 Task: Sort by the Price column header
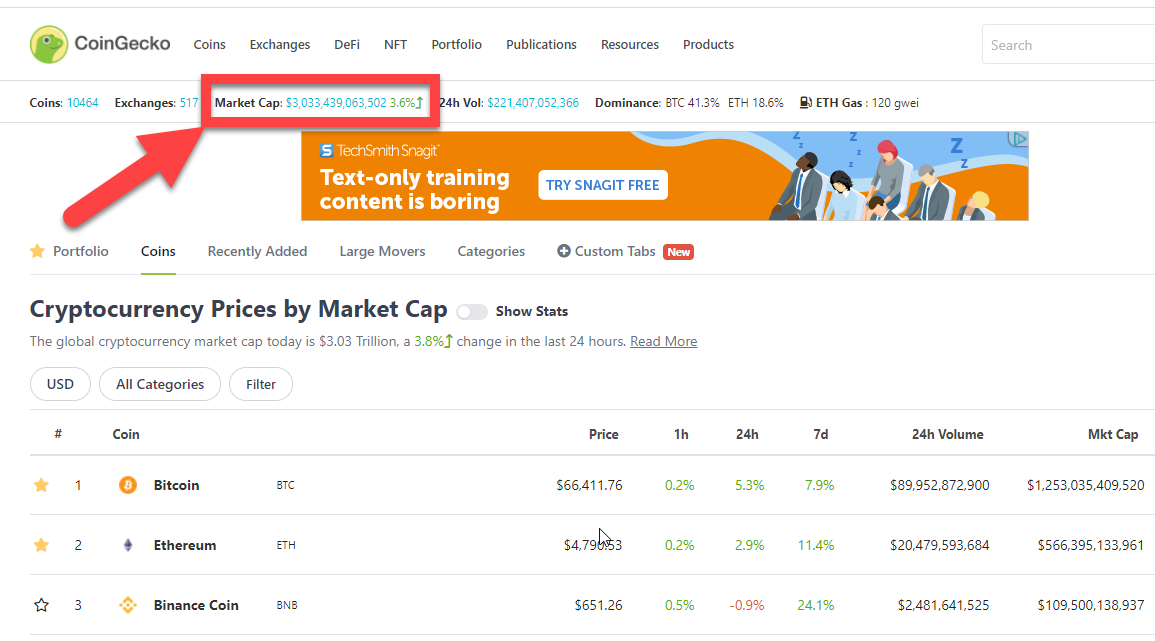tap(604, 434)
